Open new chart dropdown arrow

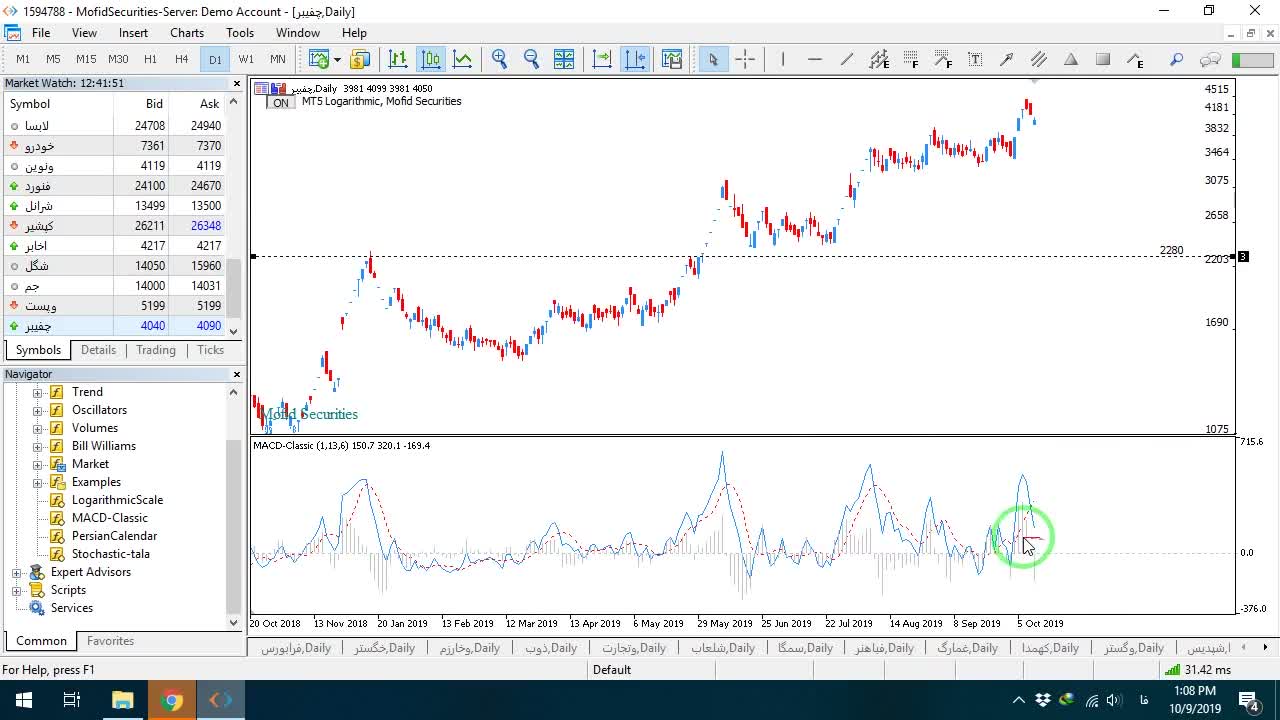tap(337, 59)
